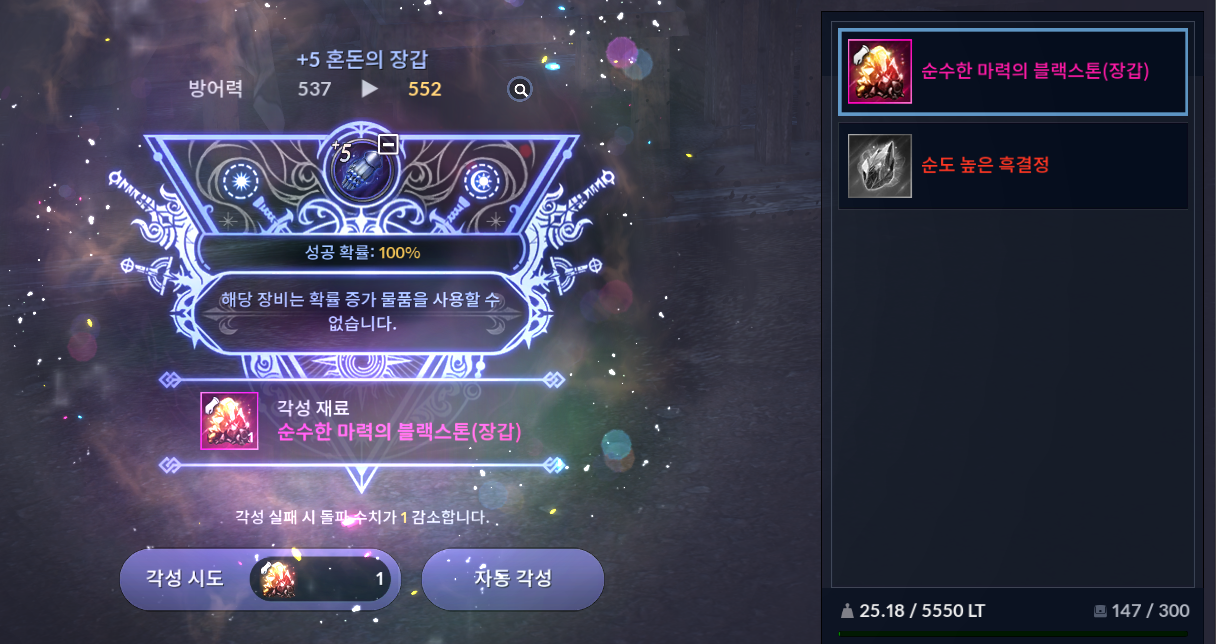
Task: Select the 순도 높은 흑결정 crystal icon
Action: point(880,165)
